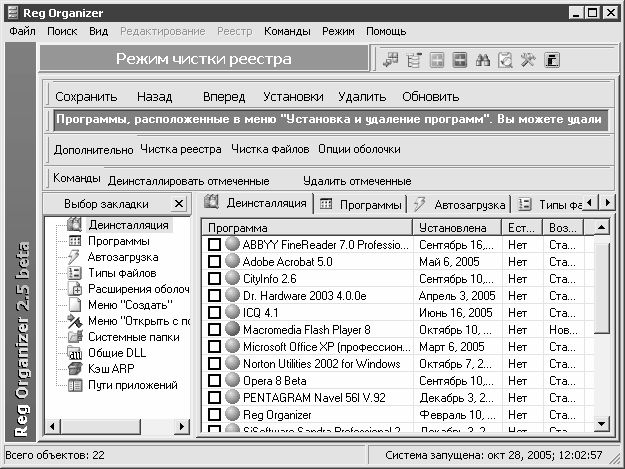Click the magnifier-over-document icon in toolbar
Image resolution: width=625 pixels, height=469 pixels.
click(504, 60)
